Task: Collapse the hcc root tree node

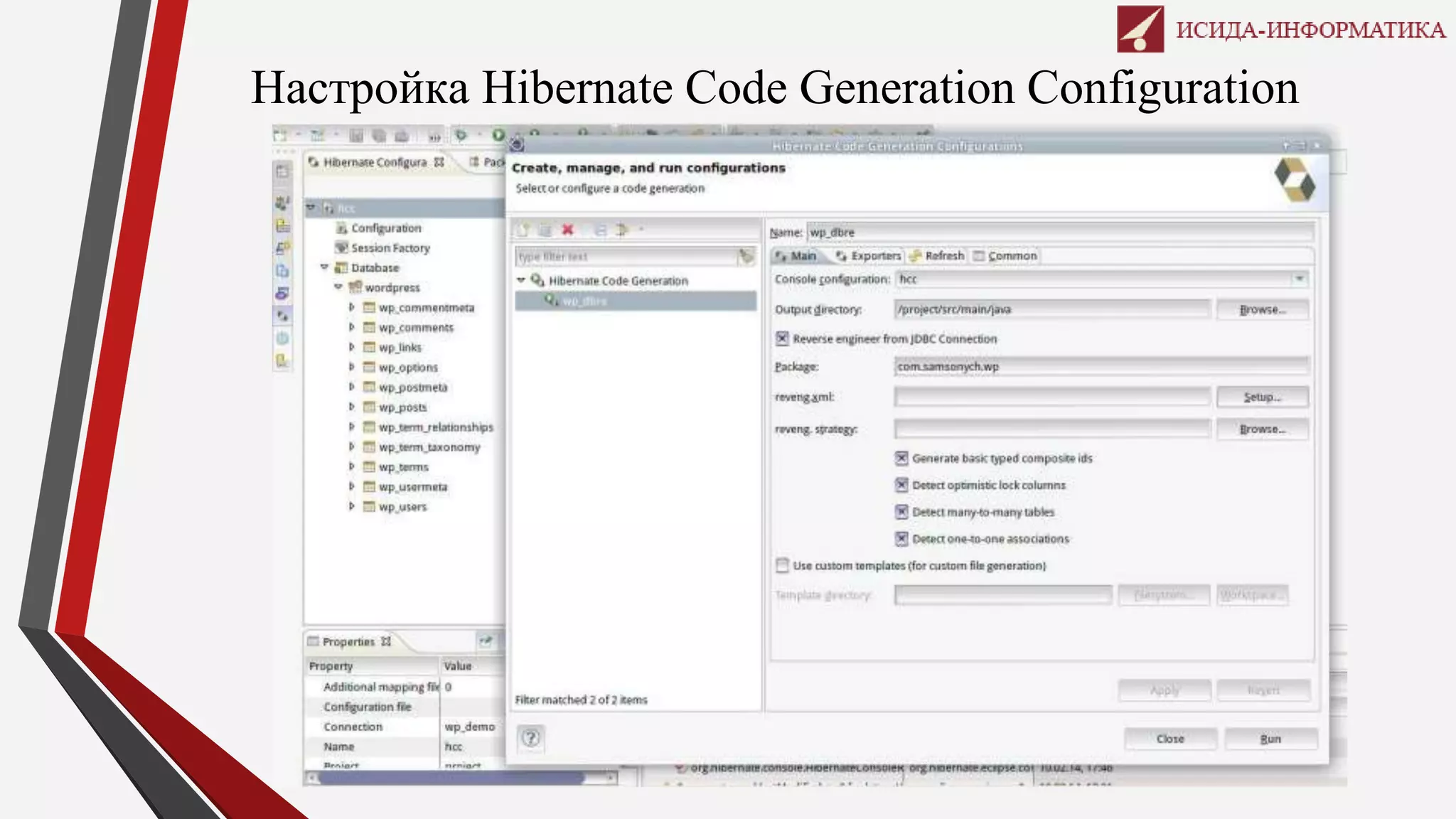Action: click(x=311, y=208)
